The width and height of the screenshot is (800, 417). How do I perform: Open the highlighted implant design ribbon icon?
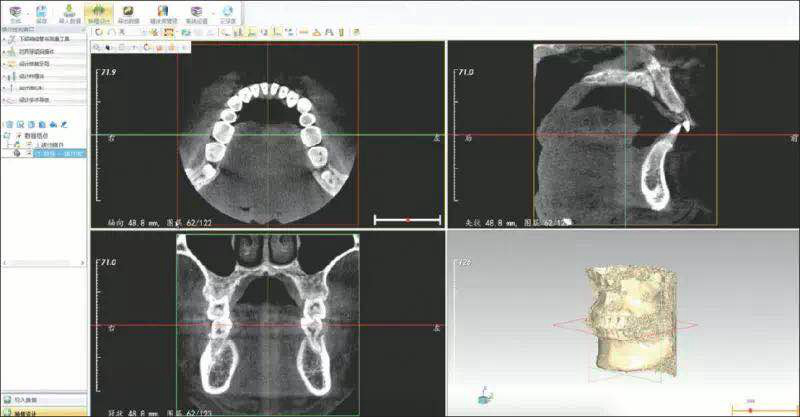[100, 12]
